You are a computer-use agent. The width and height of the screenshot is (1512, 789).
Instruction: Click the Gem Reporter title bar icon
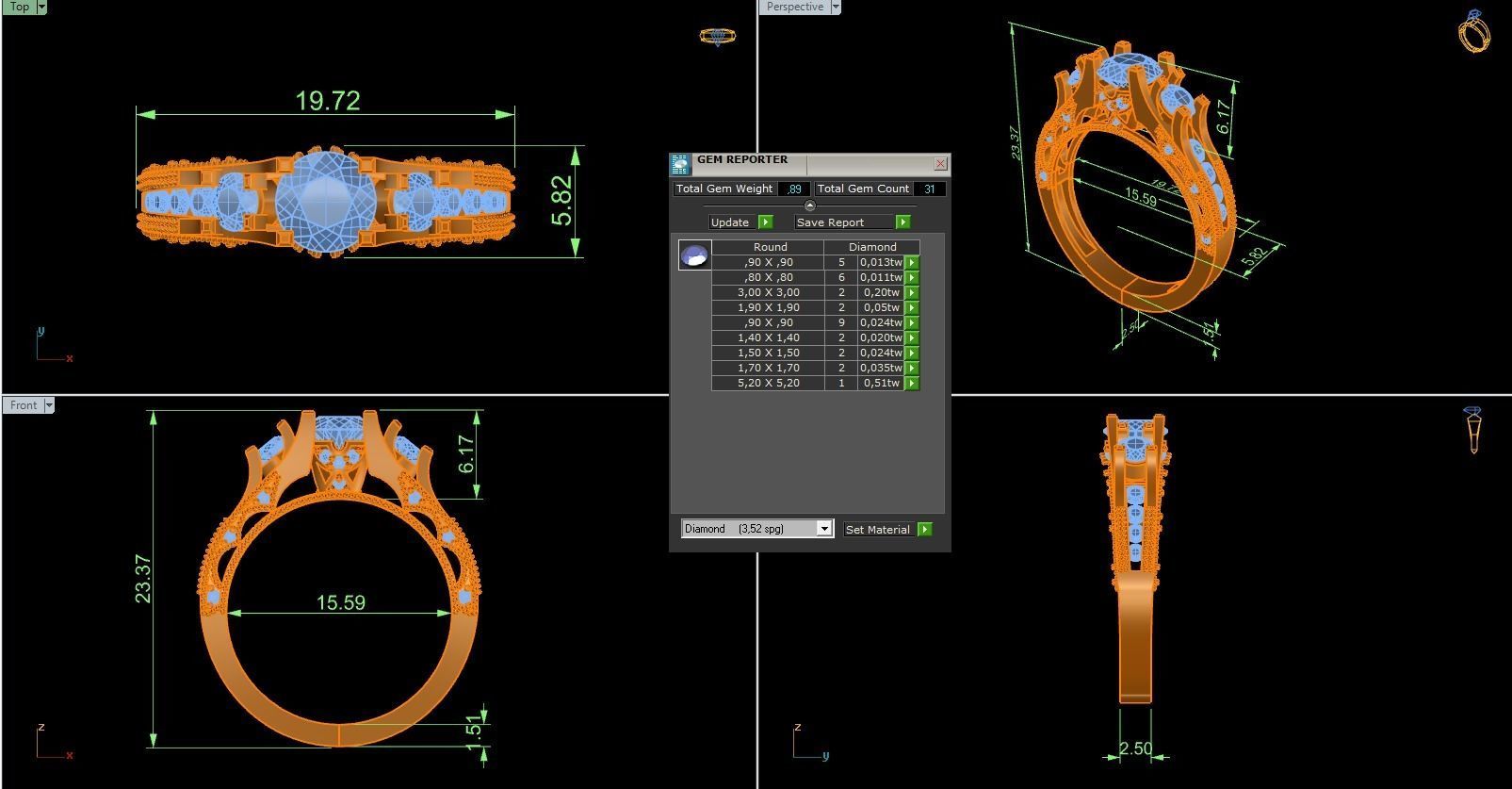tap(680, 165)
